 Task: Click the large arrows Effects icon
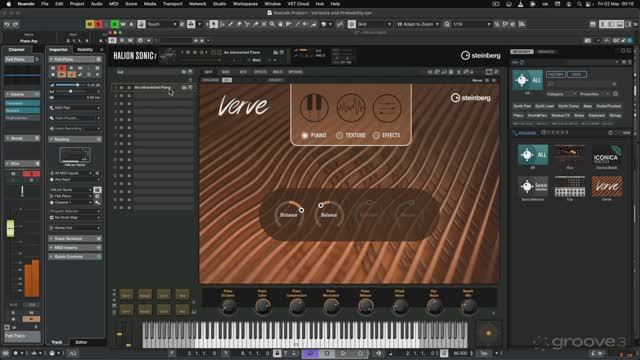387,107
